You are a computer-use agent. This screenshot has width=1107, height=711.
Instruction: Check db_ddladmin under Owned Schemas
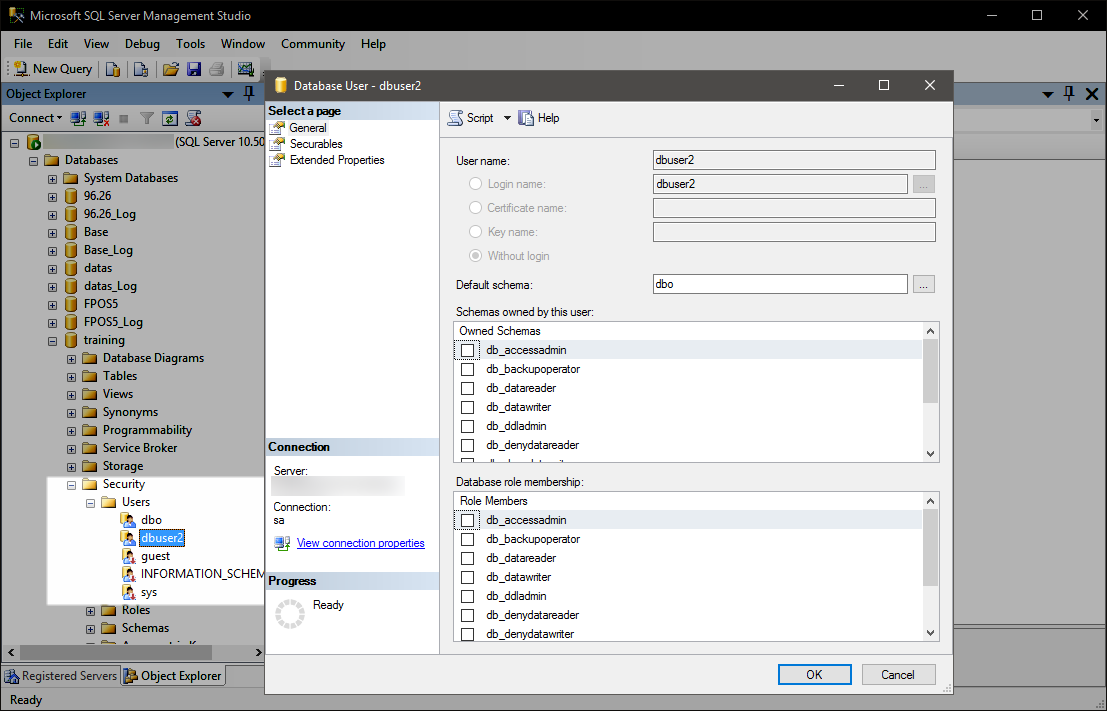pyautogui.click(x=467, y=426)
